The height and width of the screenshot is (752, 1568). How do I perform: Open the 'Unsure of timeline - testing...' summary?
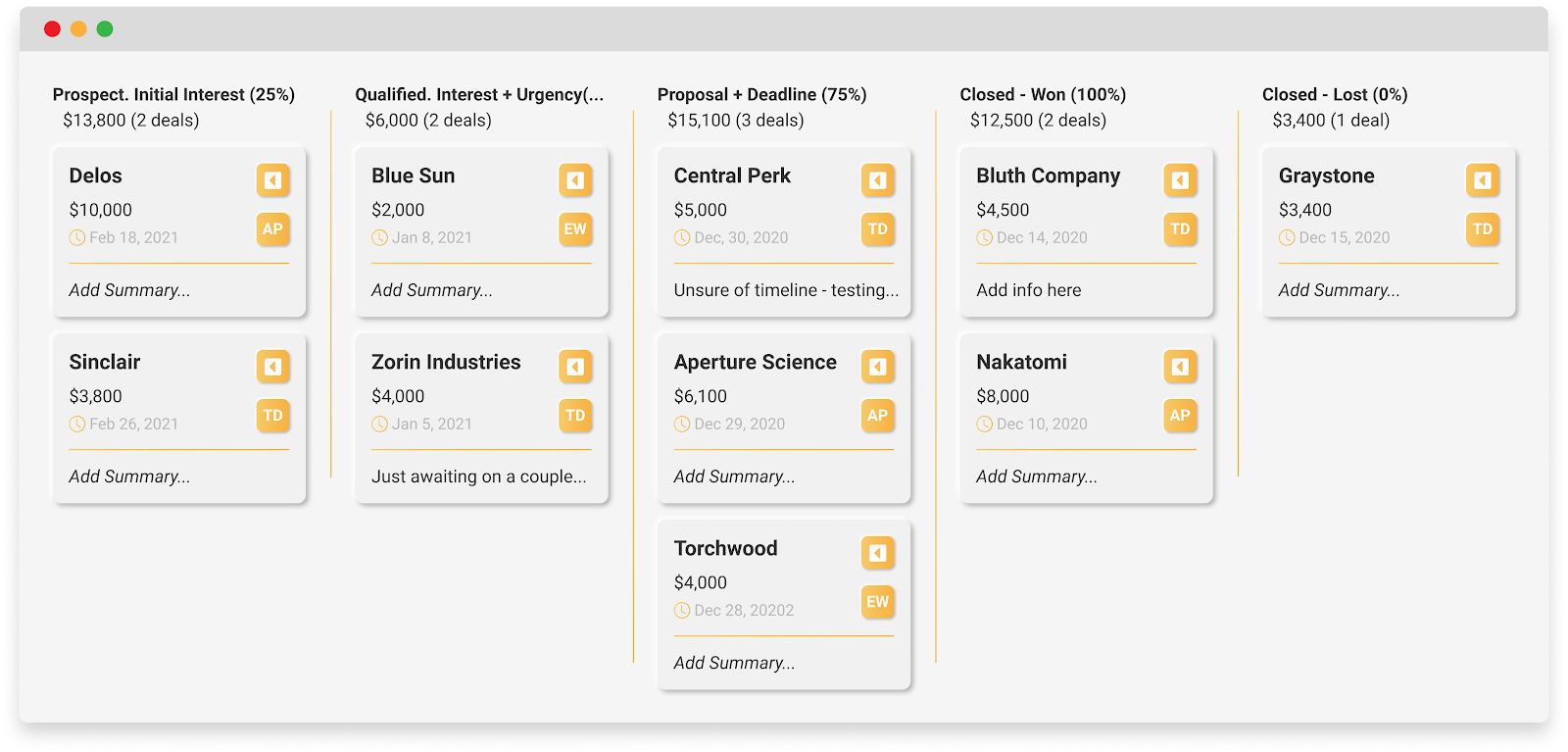[x=786, y=290]
